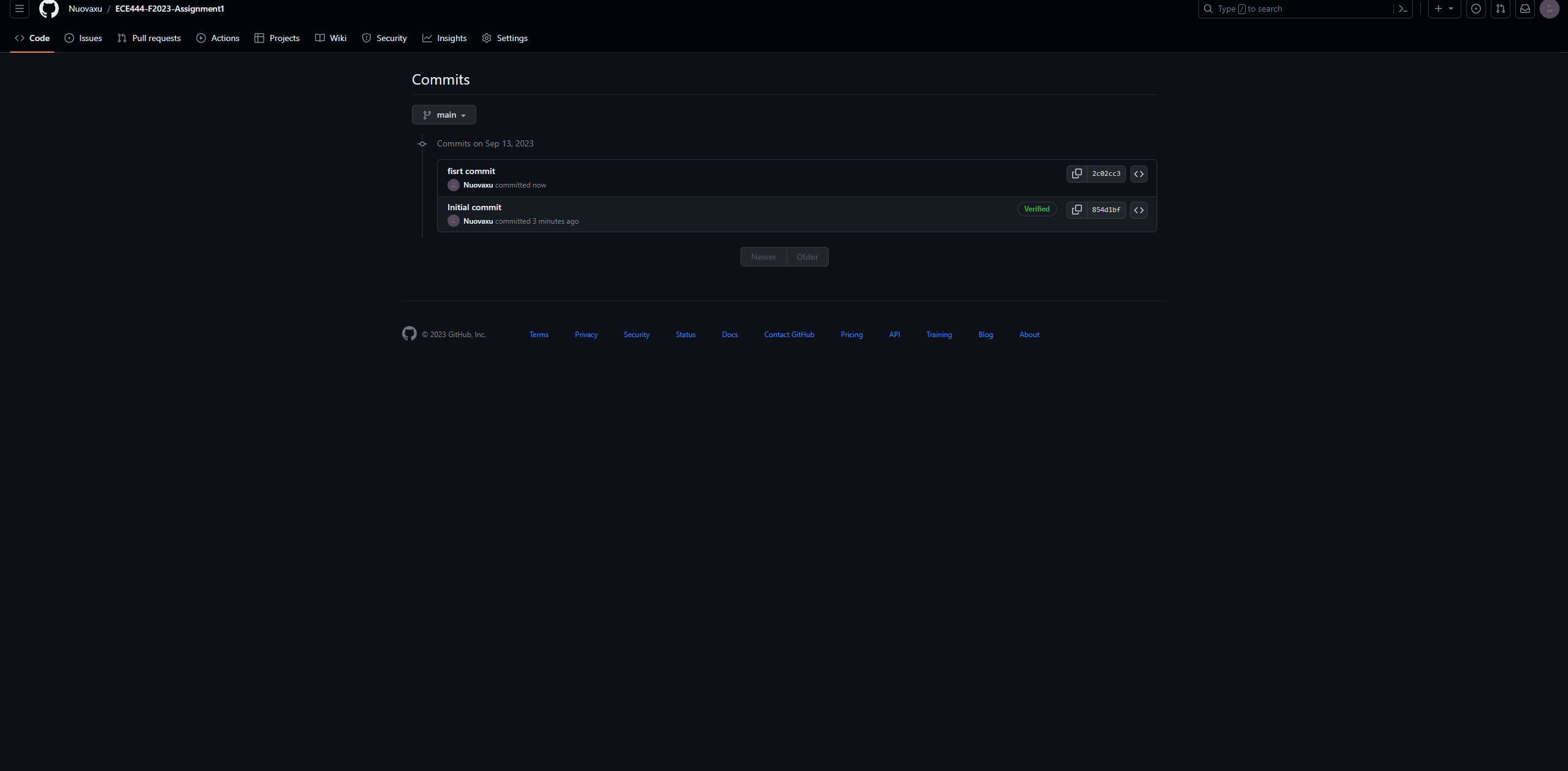
Task: Switch to the Wiki tab
Action: [x=331, y=38]
